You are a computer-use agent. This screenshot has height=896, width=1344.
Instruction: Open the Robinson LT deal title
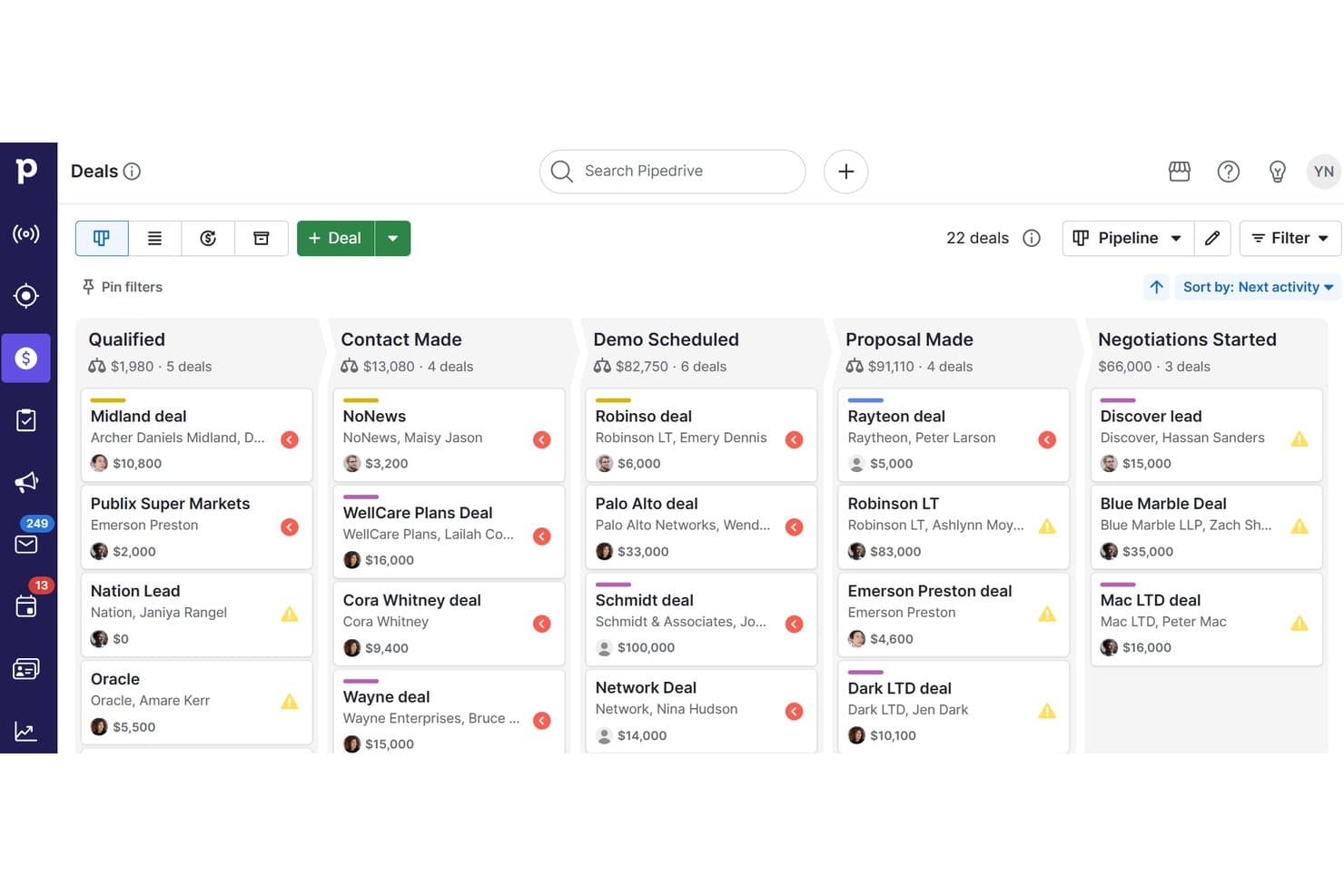pos(894,504)
